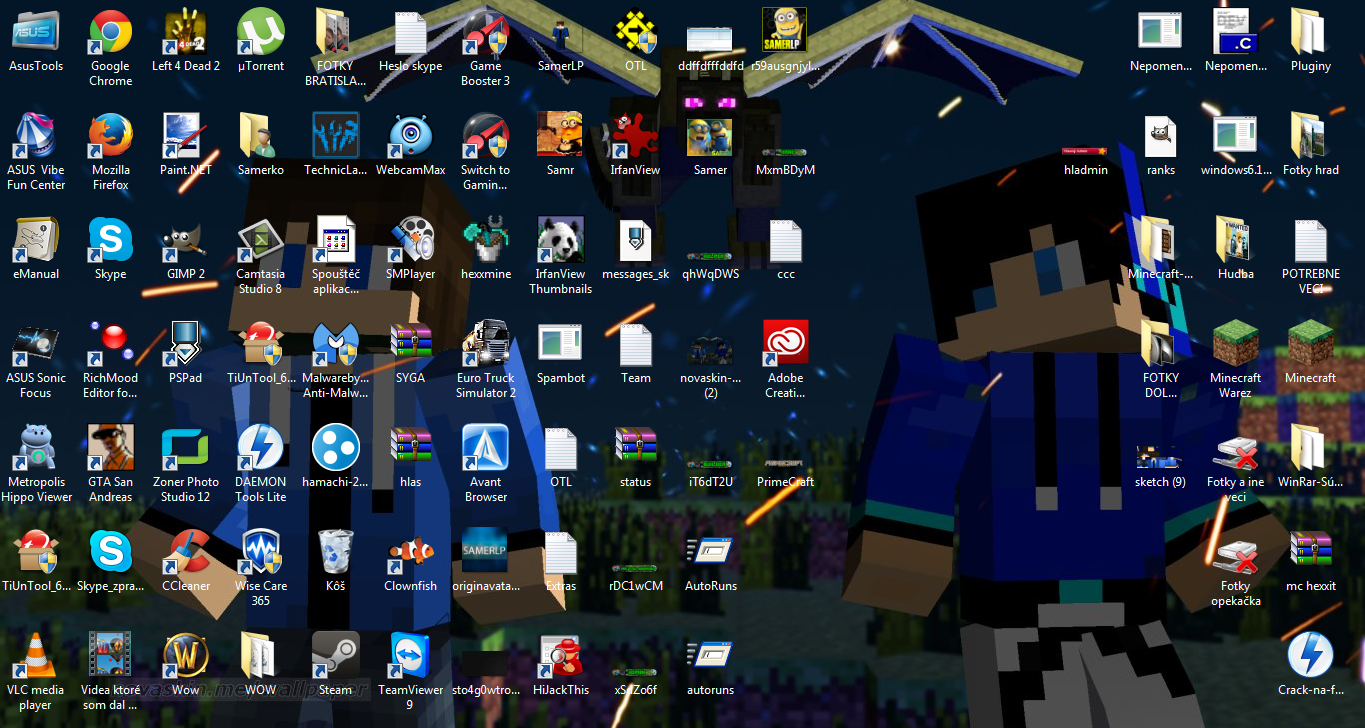Screen dimensions: 1365x728
Task: Open Google Chrome desktop shortcut
Action: pos(110,34)
